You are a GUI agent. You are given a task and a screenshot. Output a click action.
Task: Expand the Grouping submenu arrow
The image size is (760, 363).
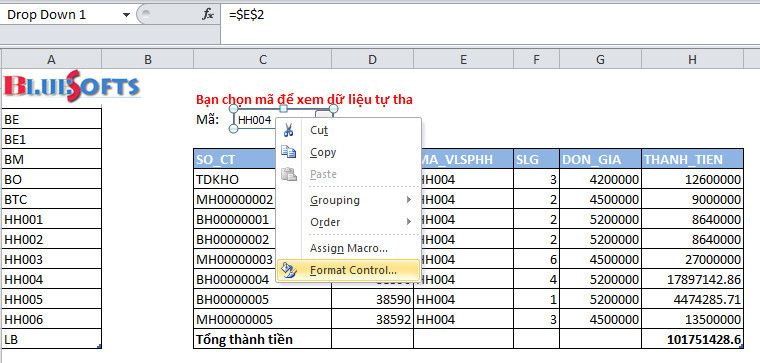pyautogui.click(x=409, y=200)
